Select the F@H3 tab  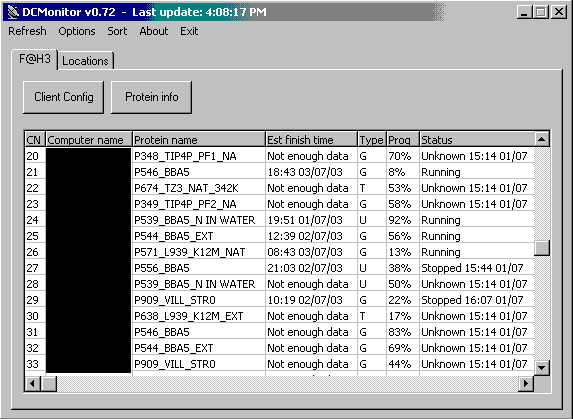click(35, 58)
